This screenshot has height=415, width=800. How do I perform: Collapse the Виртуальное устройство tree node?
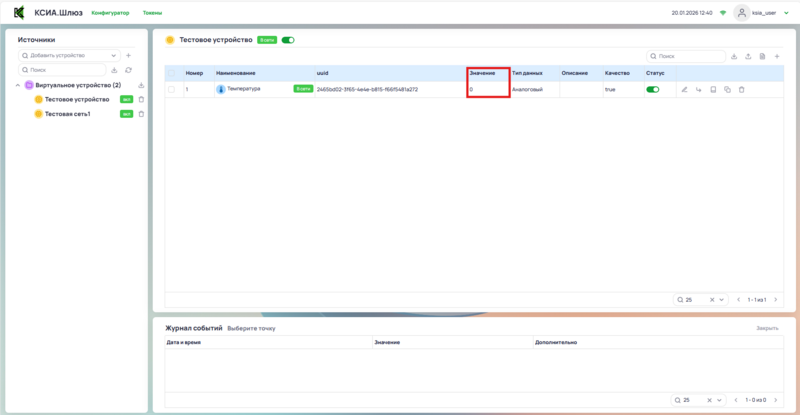click(x=18, y=85)
